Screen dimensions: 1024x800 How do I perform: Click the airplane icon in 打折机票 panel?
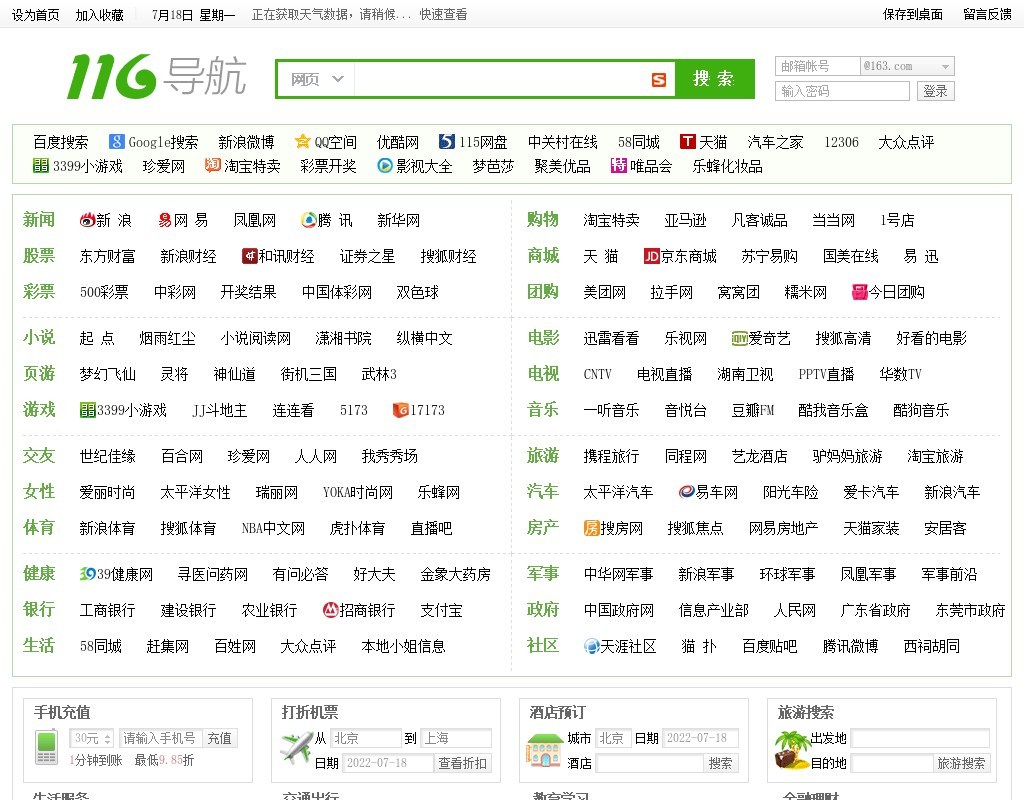coord(295,748)
